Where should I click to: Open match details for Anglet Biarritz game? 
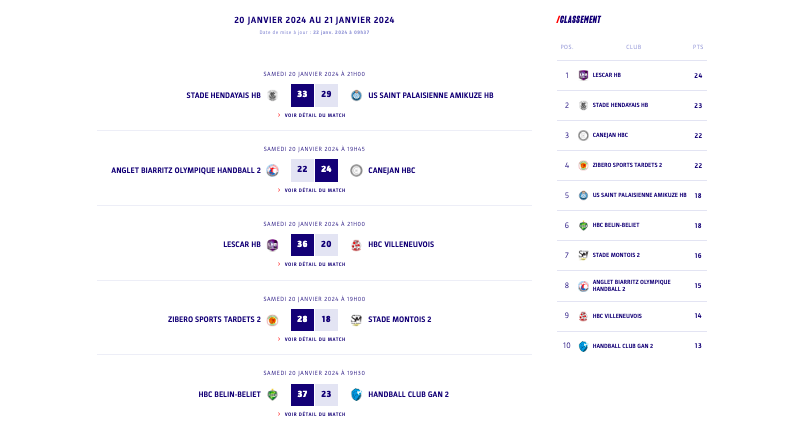314,190
